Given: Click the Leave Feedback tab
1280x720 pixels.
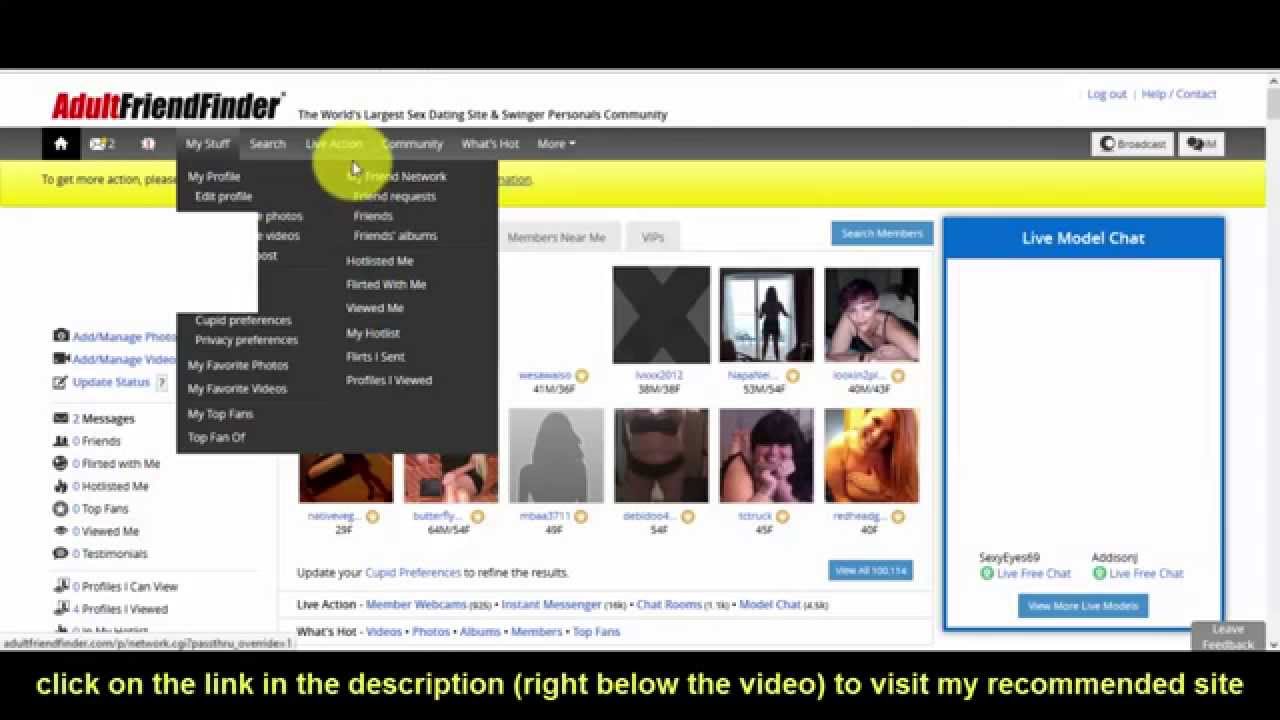Looking at the screenshot, I should [x=1228, y=637].
